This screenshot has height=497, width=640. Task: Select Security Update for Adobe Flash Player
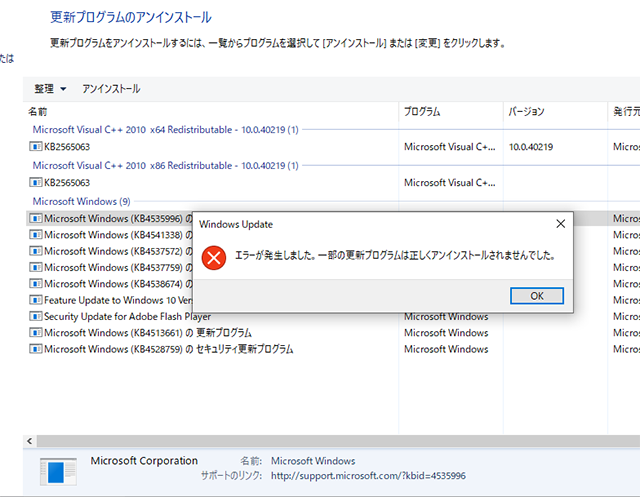pyautogui.click(x=127, y=317)
